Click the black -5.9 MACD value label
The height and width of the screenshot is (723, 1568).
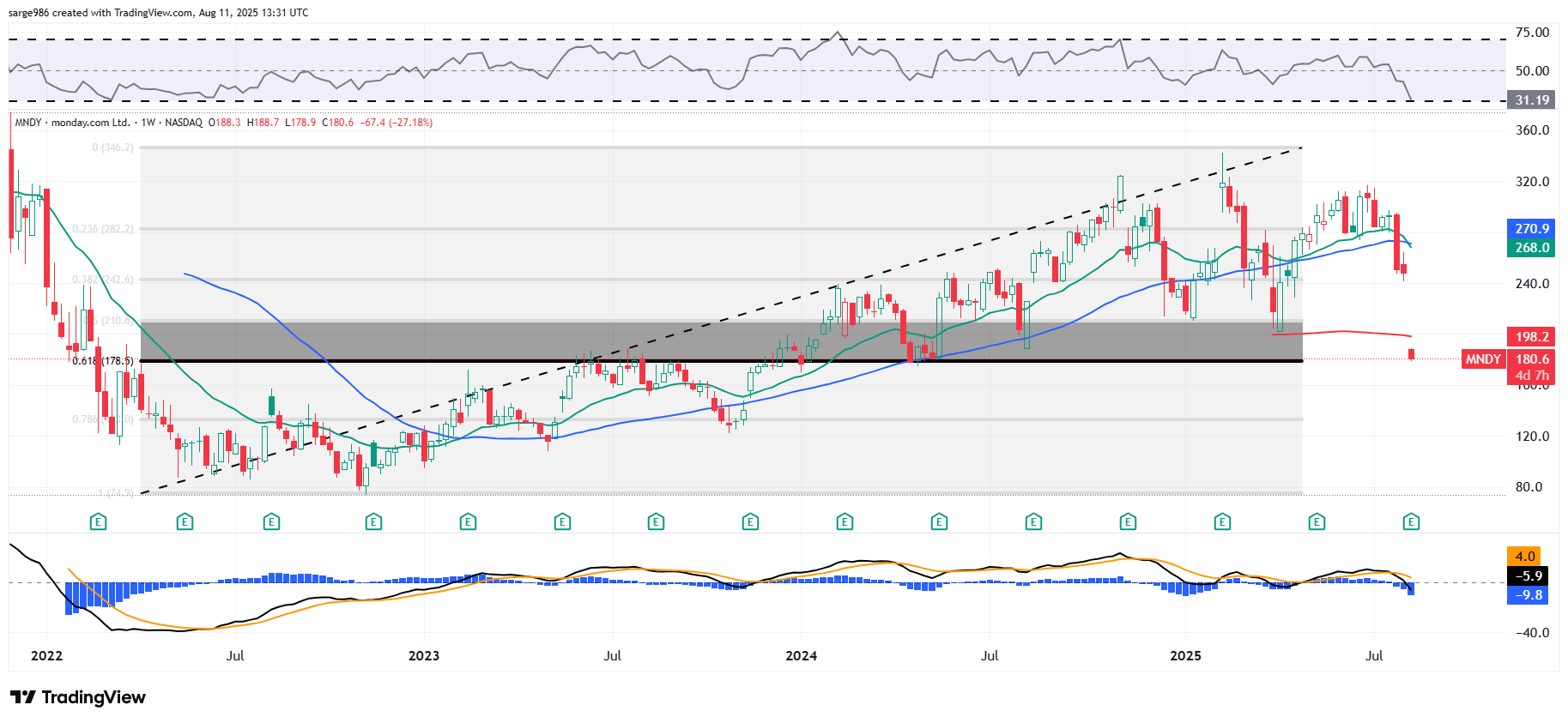[1528, 576]
